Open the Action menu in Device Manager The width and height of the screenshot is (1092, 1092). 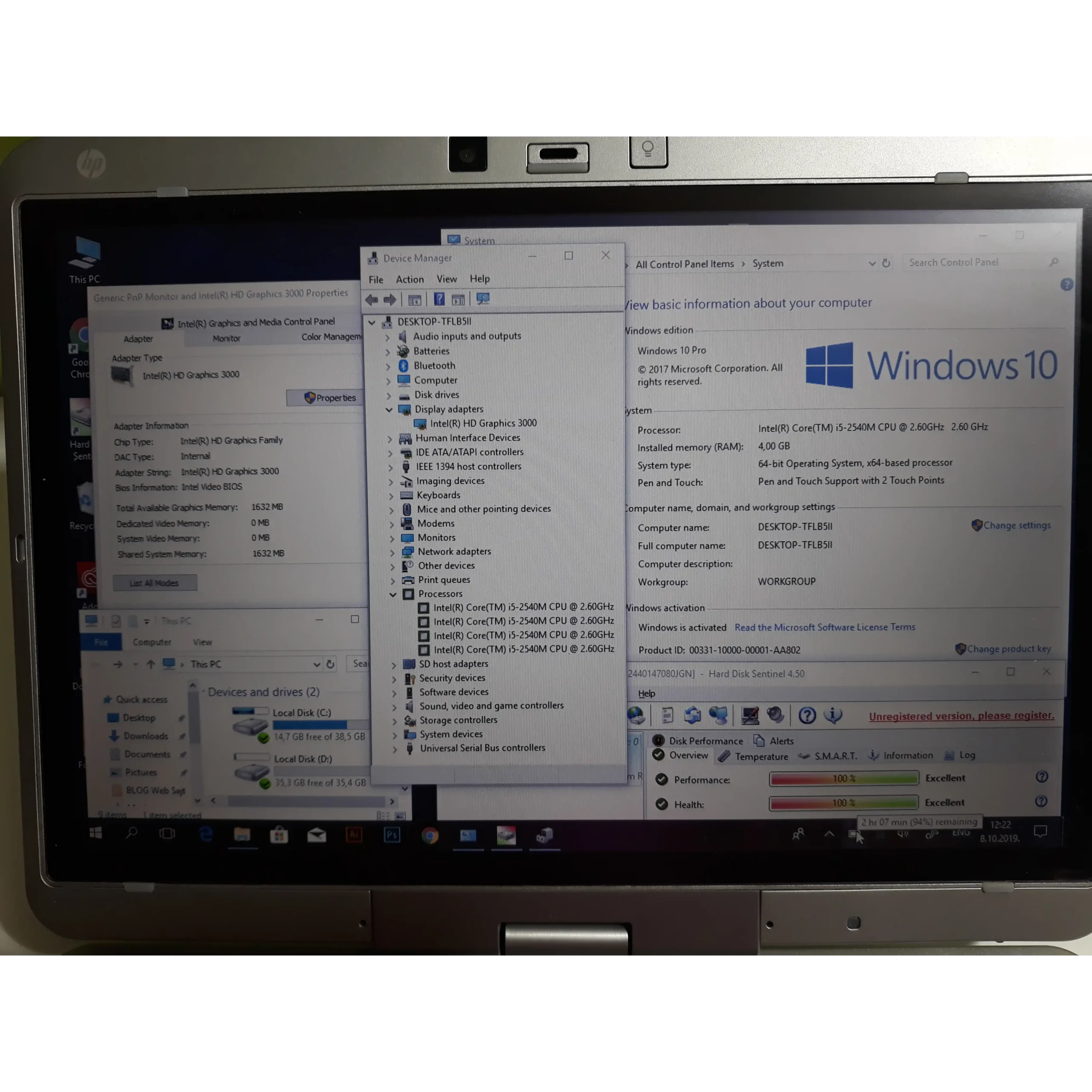point(409,279)
